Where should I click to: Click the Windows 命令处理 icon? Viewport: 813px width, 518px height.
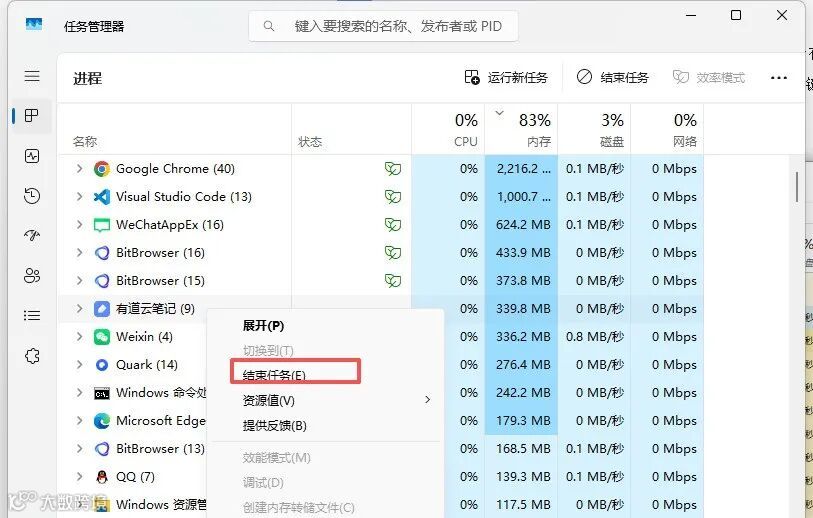(x=102, y=394)
